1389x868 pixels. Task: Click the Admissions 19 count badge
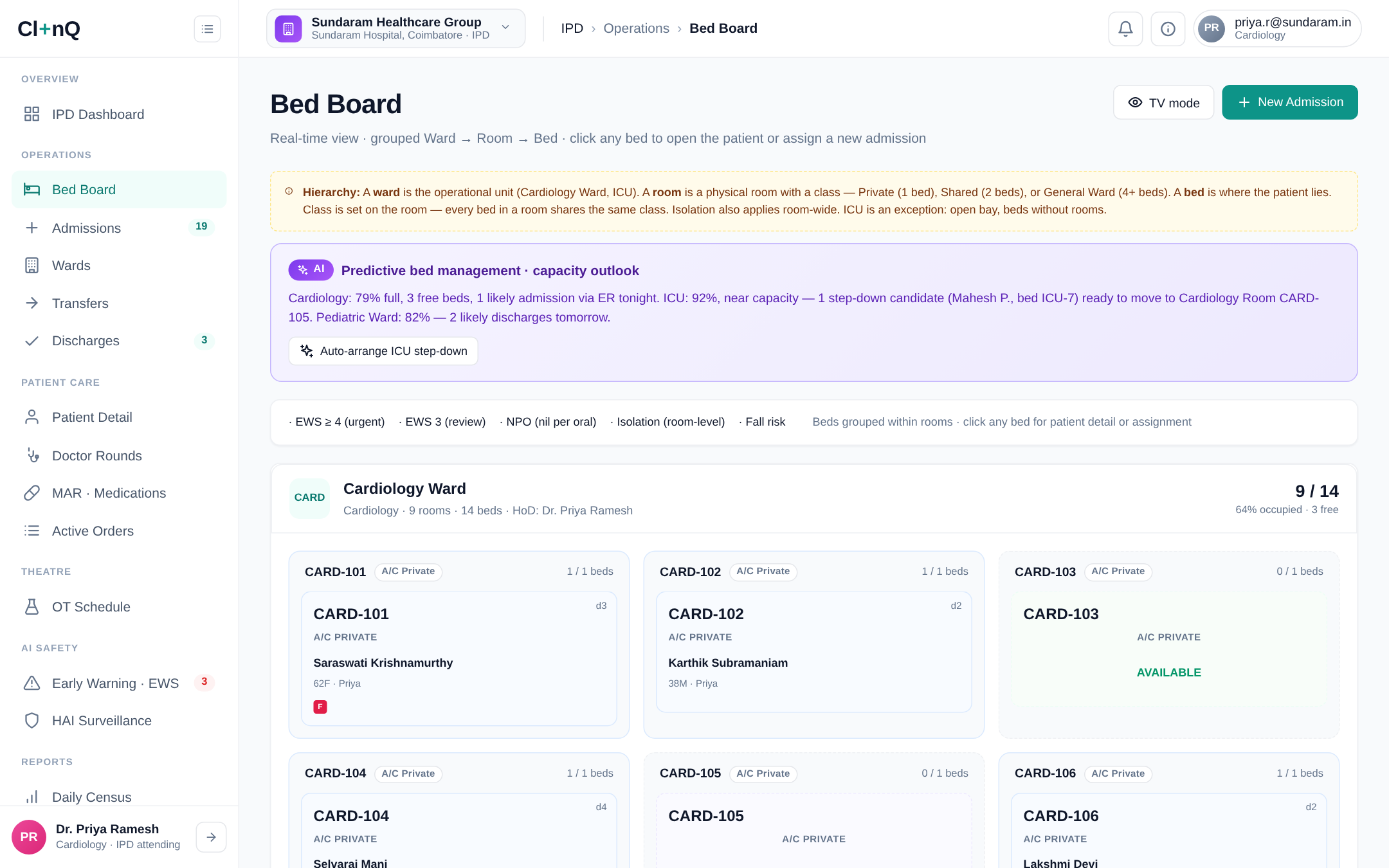[x=201, y=226]
